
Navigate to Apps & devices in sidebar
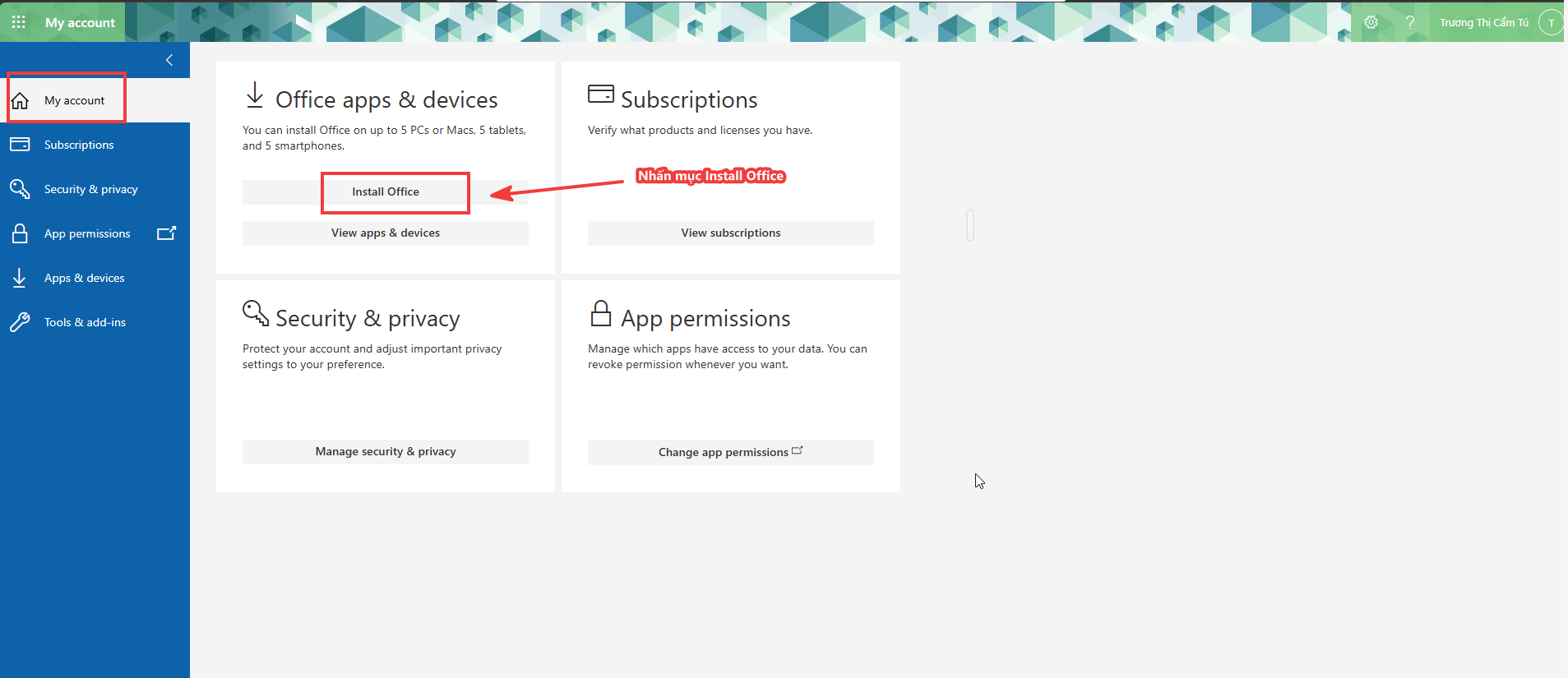click(95, 278)
